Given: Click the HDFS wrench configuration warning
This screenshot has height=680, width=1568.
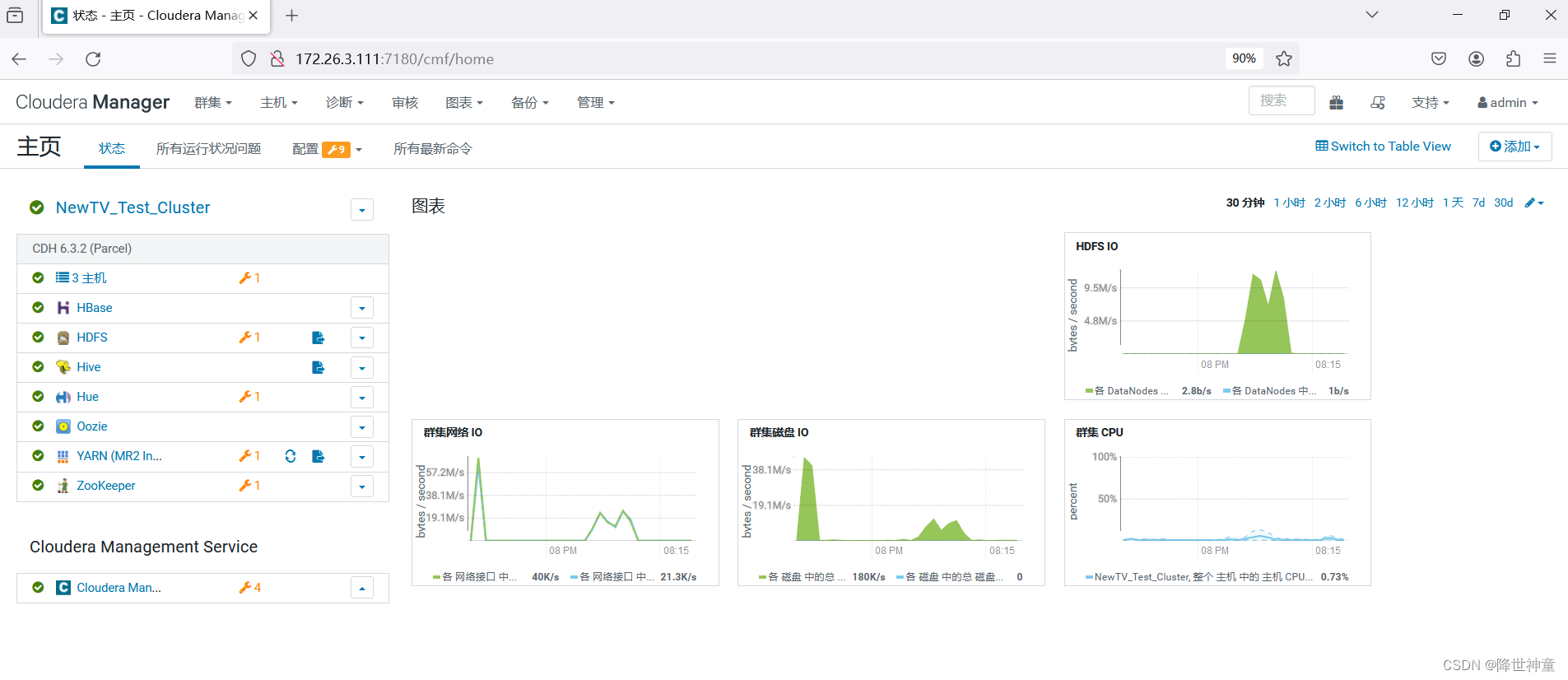Looking at the screenshot, I should 249,338.
